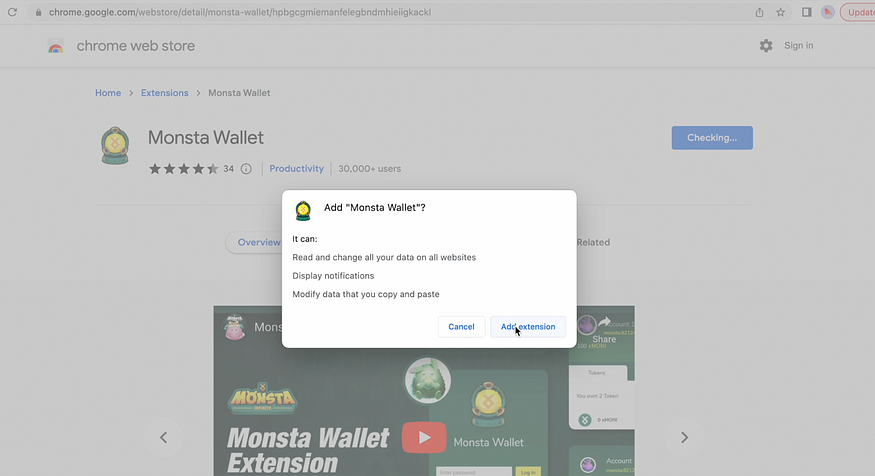Click the lock icon in address bar
875x476 pixels.
[x=39, y=12]
